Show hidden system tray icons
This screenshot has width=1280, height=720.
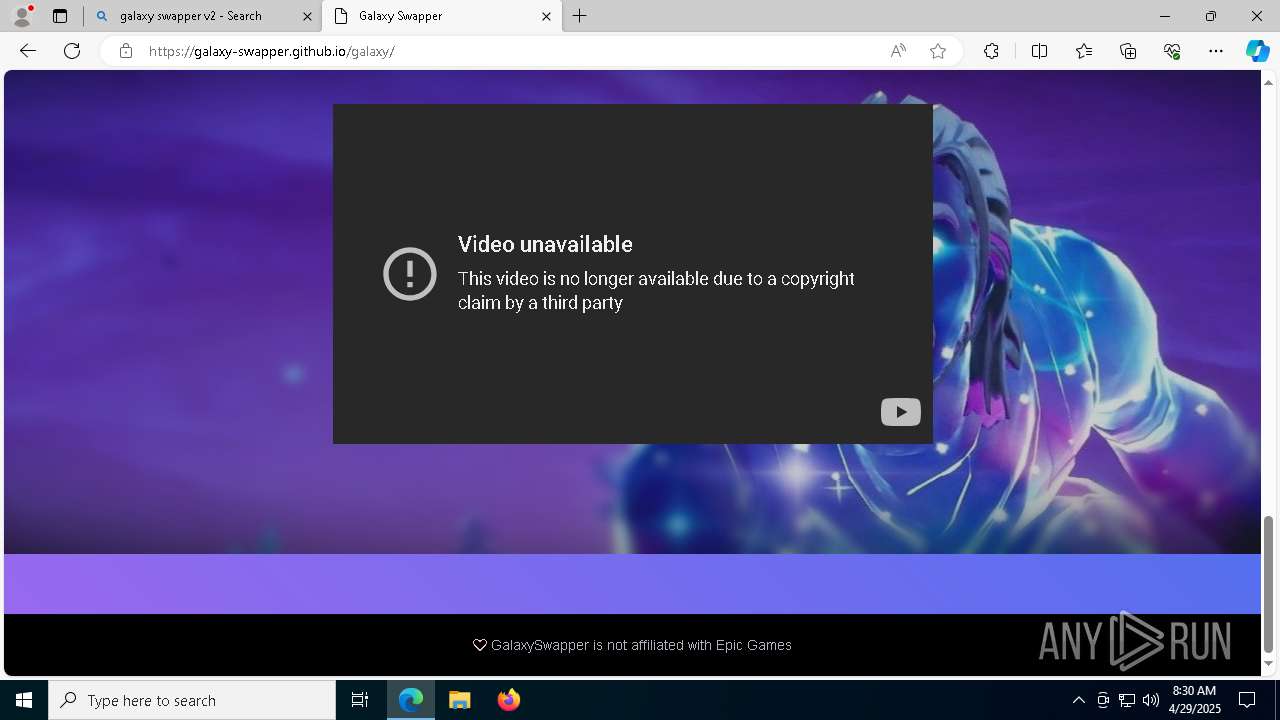(x=1078, y=700)
